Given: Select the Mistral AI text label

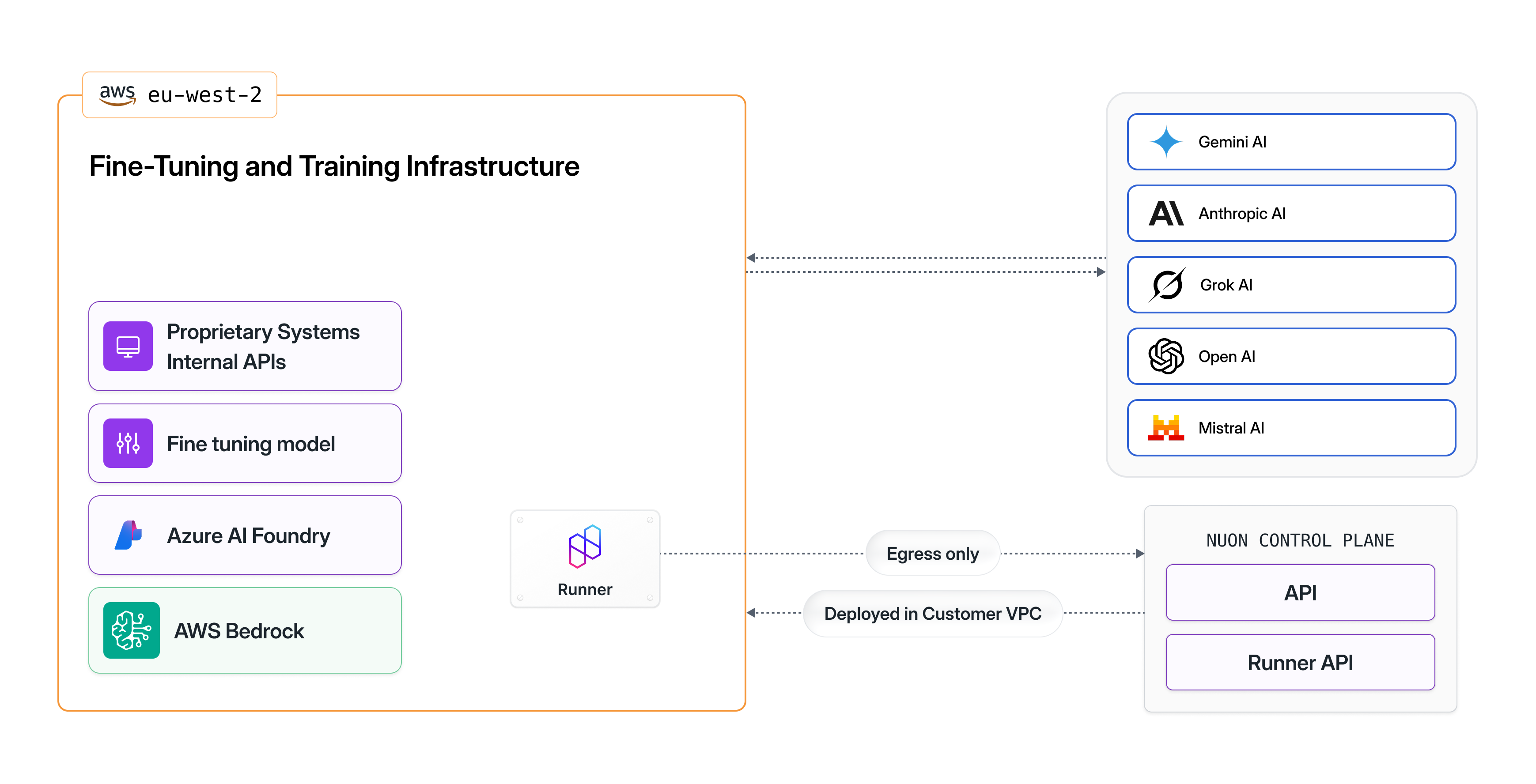Looking at the screenshot, I should (x=1231, y=428).
